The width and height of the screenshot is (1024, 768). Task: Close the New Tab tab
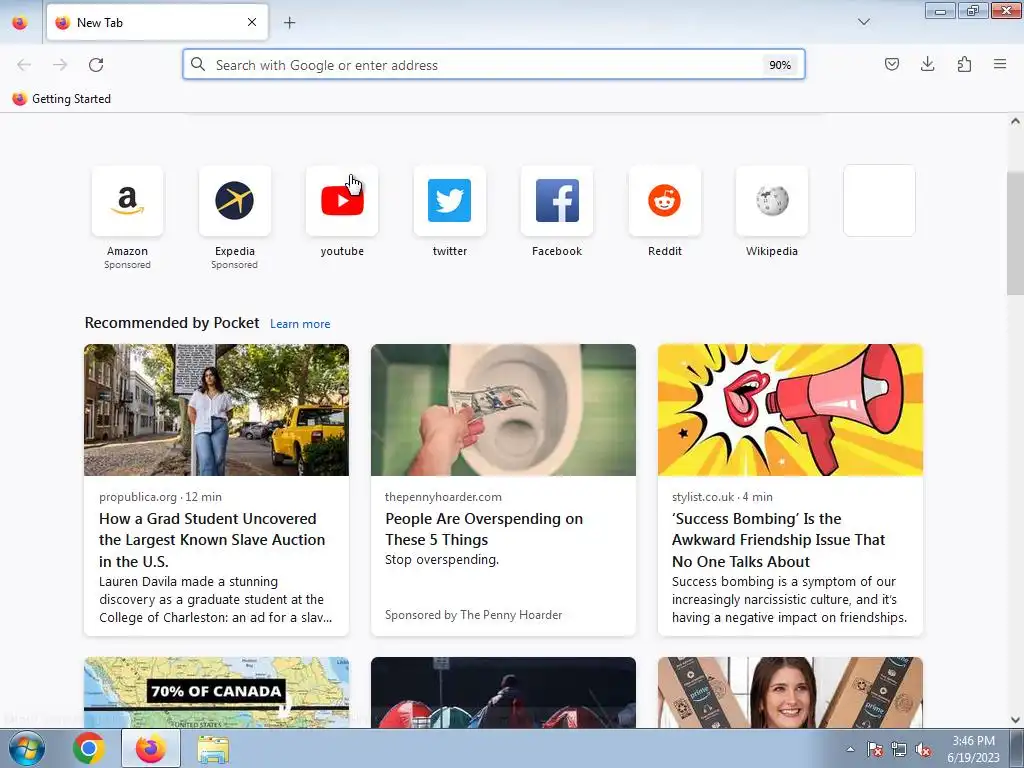(x=252, y=22)
